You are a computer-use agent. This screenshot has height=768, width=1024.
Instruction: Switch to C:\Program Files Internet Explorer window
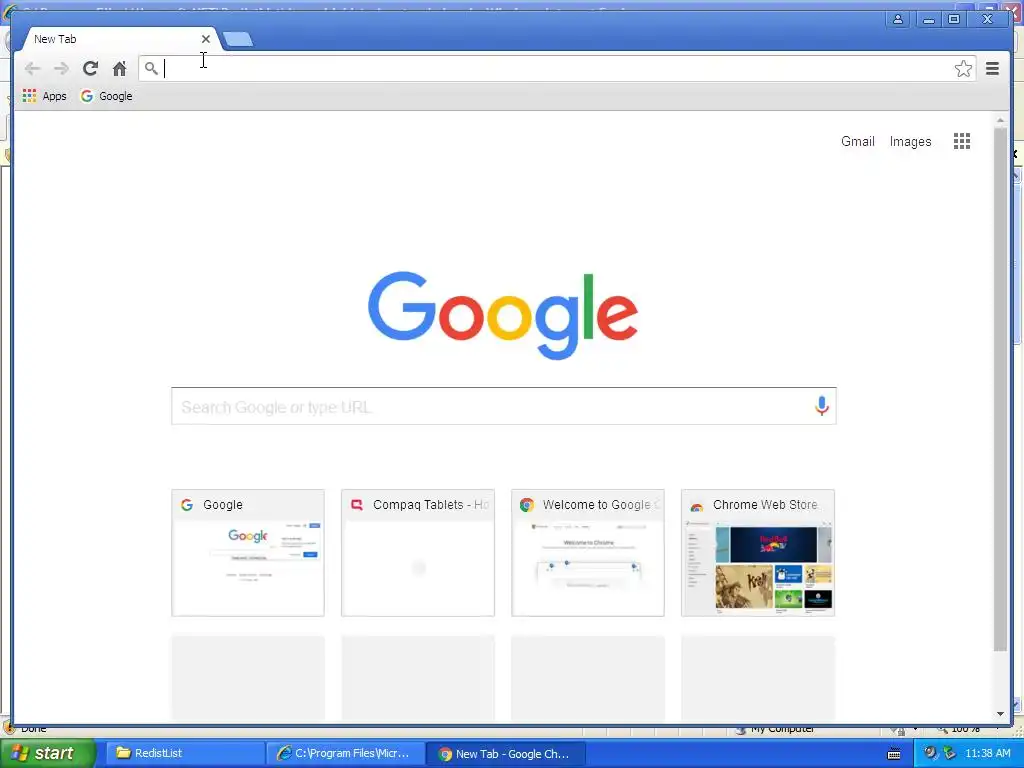[x=344, y=753]
